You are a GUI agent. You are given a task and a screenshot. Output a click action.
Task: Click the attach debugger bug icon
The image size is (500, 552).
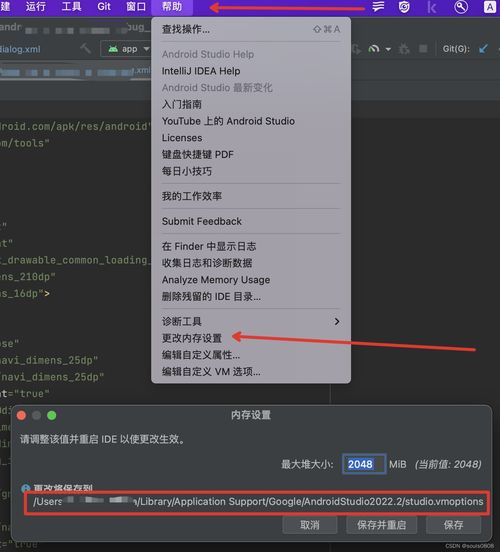(x=404, y=49)
